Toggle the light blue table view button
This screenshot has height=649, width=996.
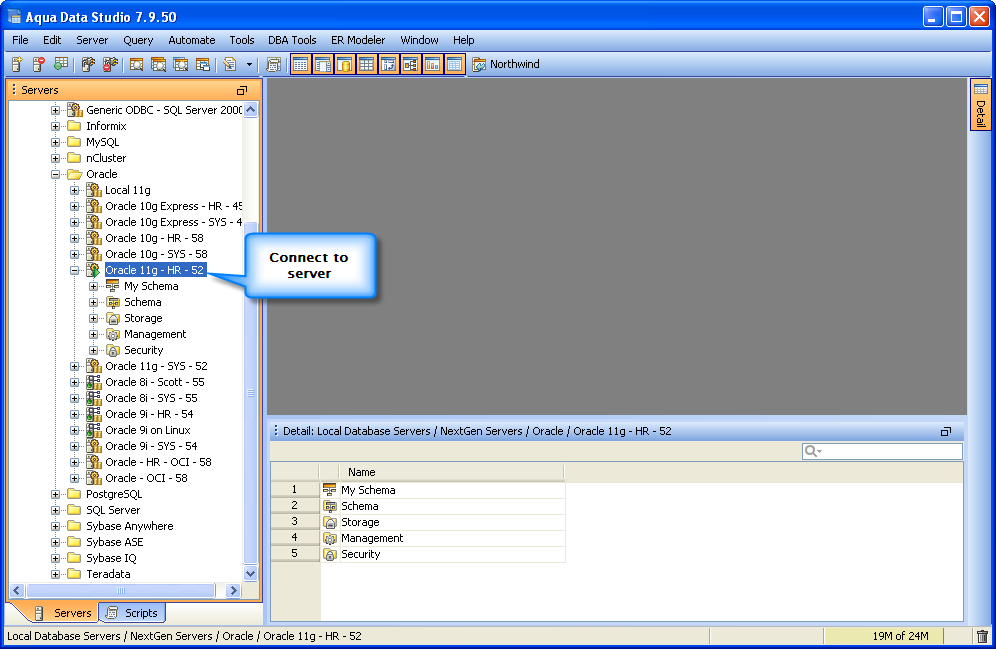454,64
